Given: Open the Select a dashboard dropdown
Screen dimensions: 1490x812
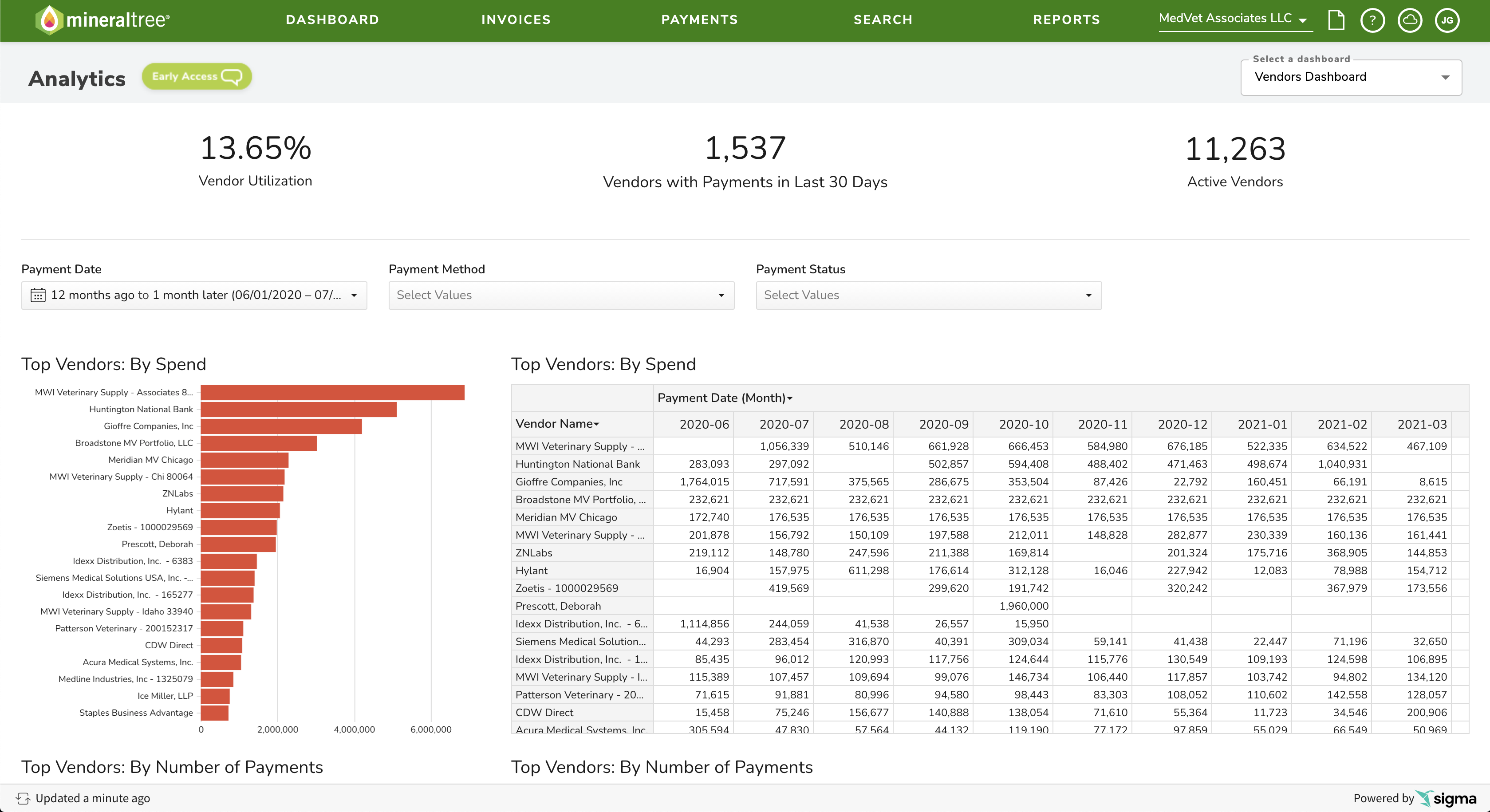Looking at the screenshot, I should [1351, 77].
